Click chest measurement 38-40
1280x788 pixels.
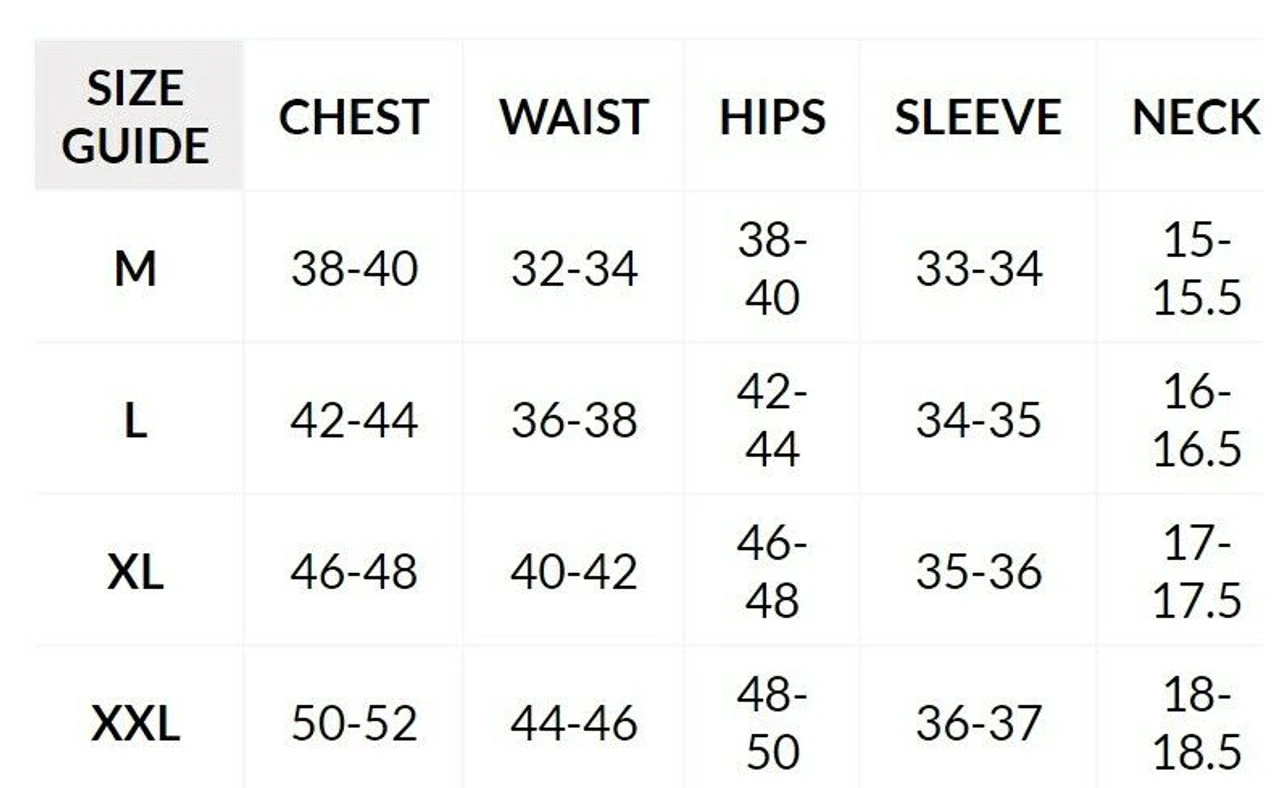click(x=354, y=269)
